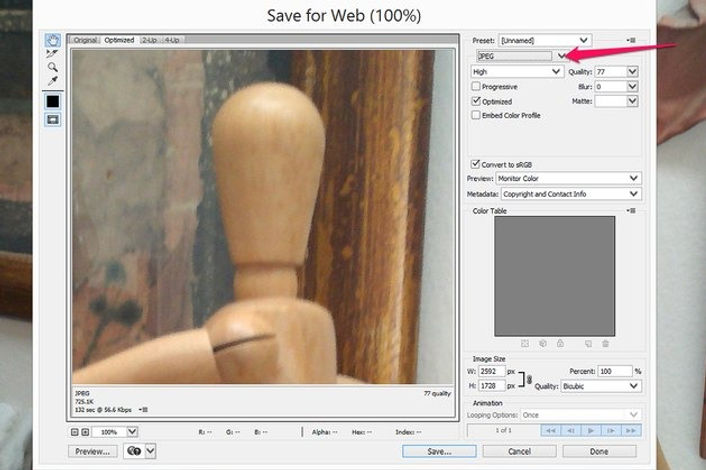706x470 pixels.
Task: Open the black eyedropper color swatch
Action: [53, 101]
